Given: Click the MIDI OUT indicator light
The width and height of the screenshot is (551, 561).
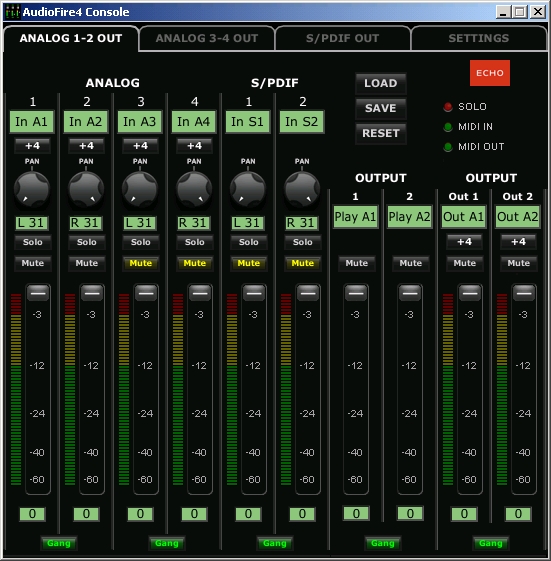Looking at the screenshot, I should [448, 147].
